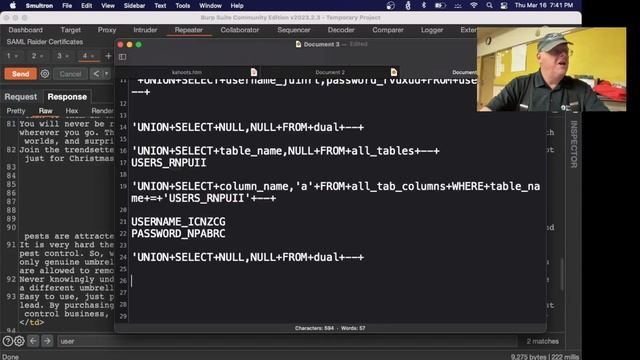Click the vertical INSPECTOR panel label
The width and height of the screenshot is (640, 360).
(x=573, y=144)
